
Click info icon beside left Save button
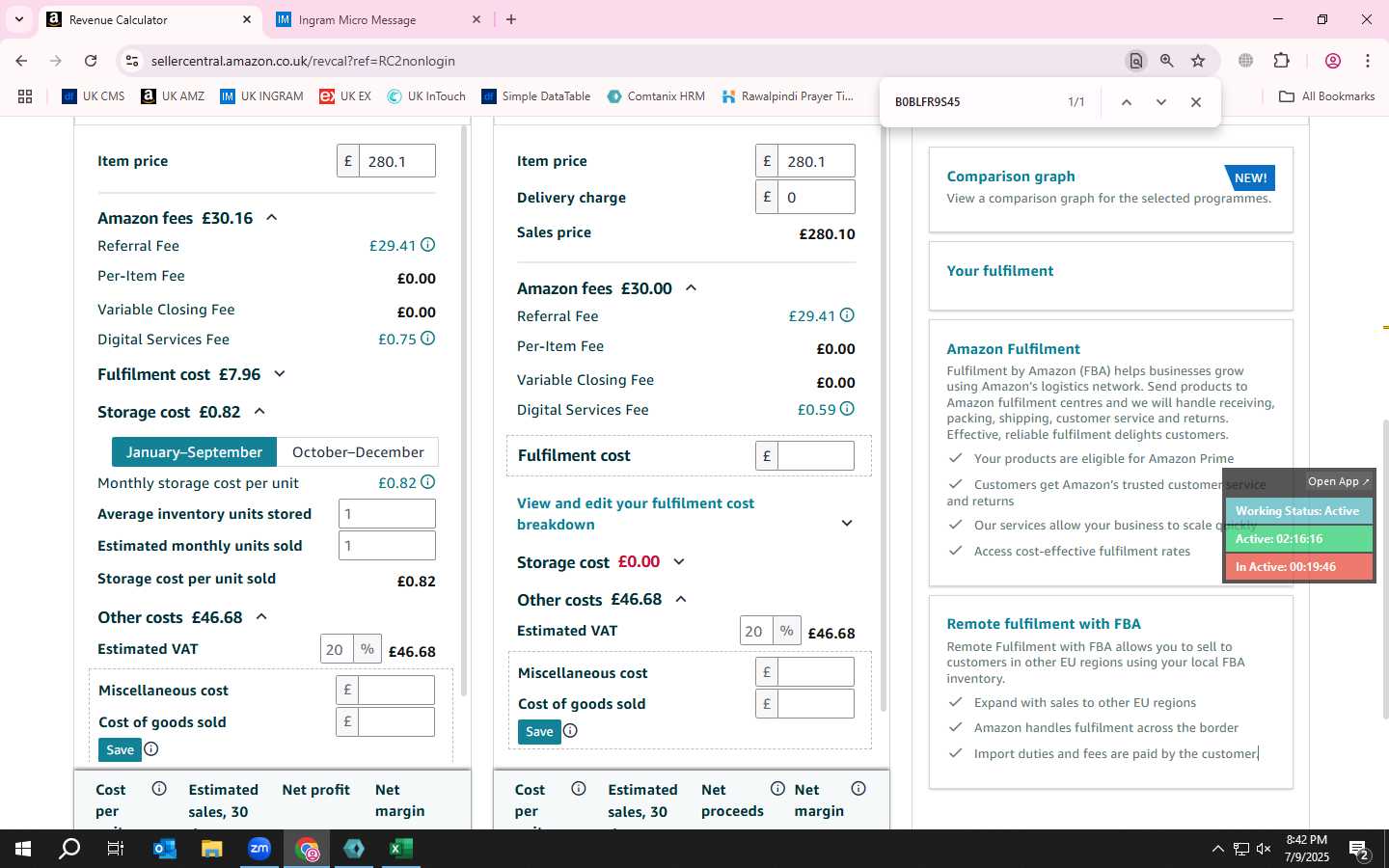[151, 749]
